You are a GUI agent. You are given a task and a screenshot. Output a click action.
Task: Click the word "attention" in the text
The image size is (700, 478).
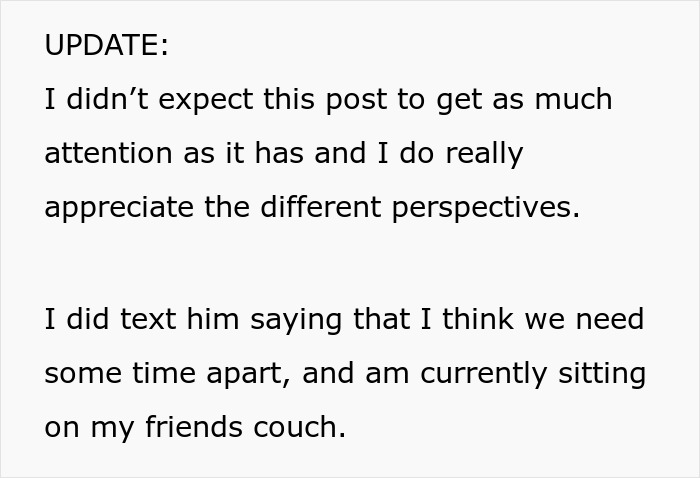[107, 154]
